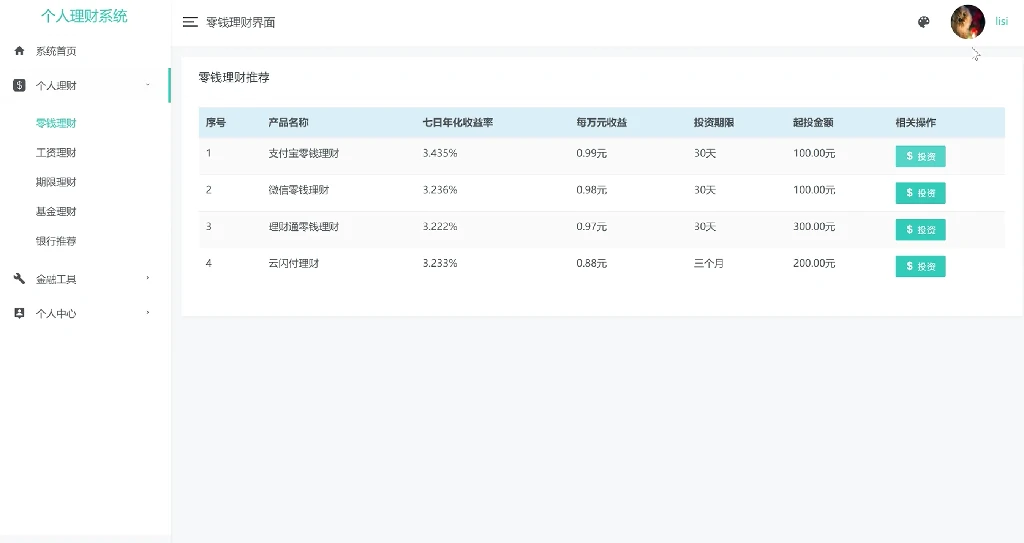The width and height of the screenshot is (1024, 543).
Task: Invest in 云闪付理财 product
Action: click(920, 266)
